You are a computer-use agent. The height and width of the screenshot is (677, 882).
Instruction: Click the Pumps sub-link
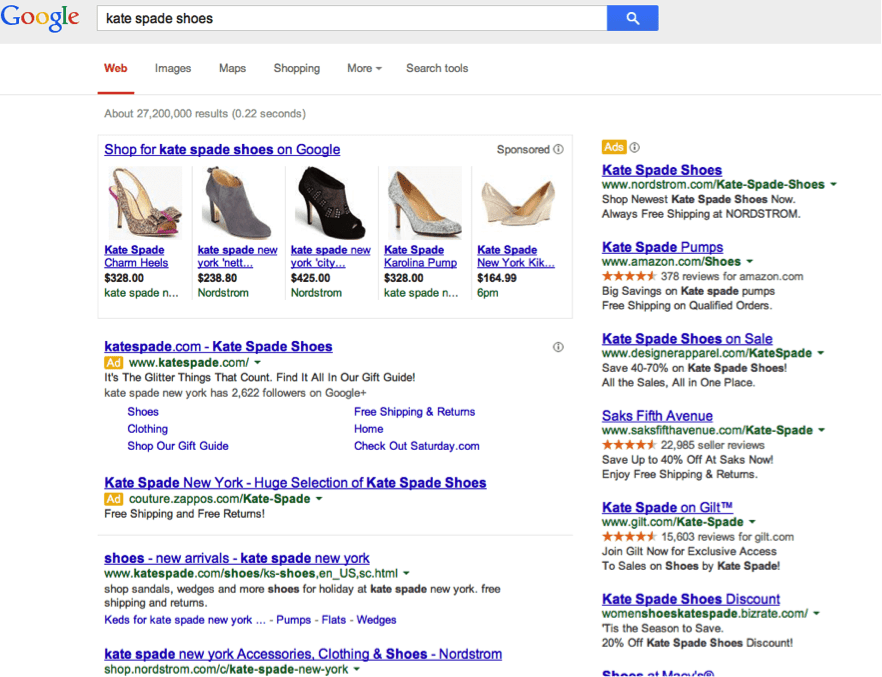(x=294, y=620)
